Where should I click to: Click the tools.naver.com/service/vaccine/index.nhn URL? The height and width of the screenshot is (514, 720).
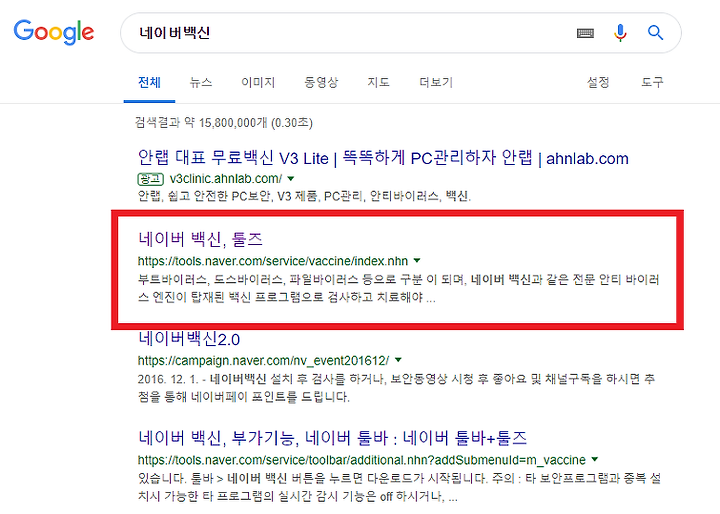coord(273,261)
